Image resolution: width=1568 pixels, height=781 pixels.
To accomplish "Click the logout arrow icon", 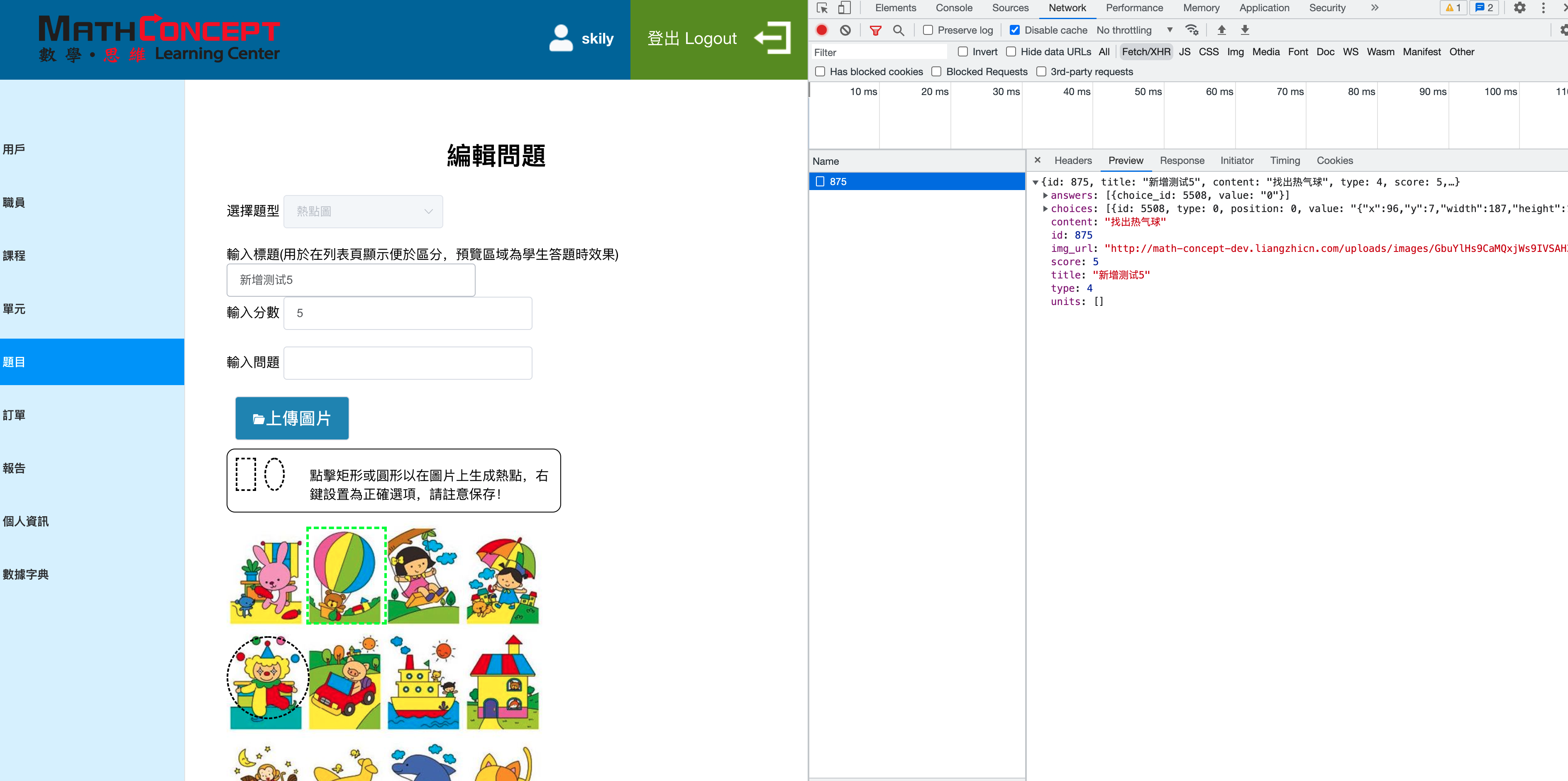I will click(772, 38).
